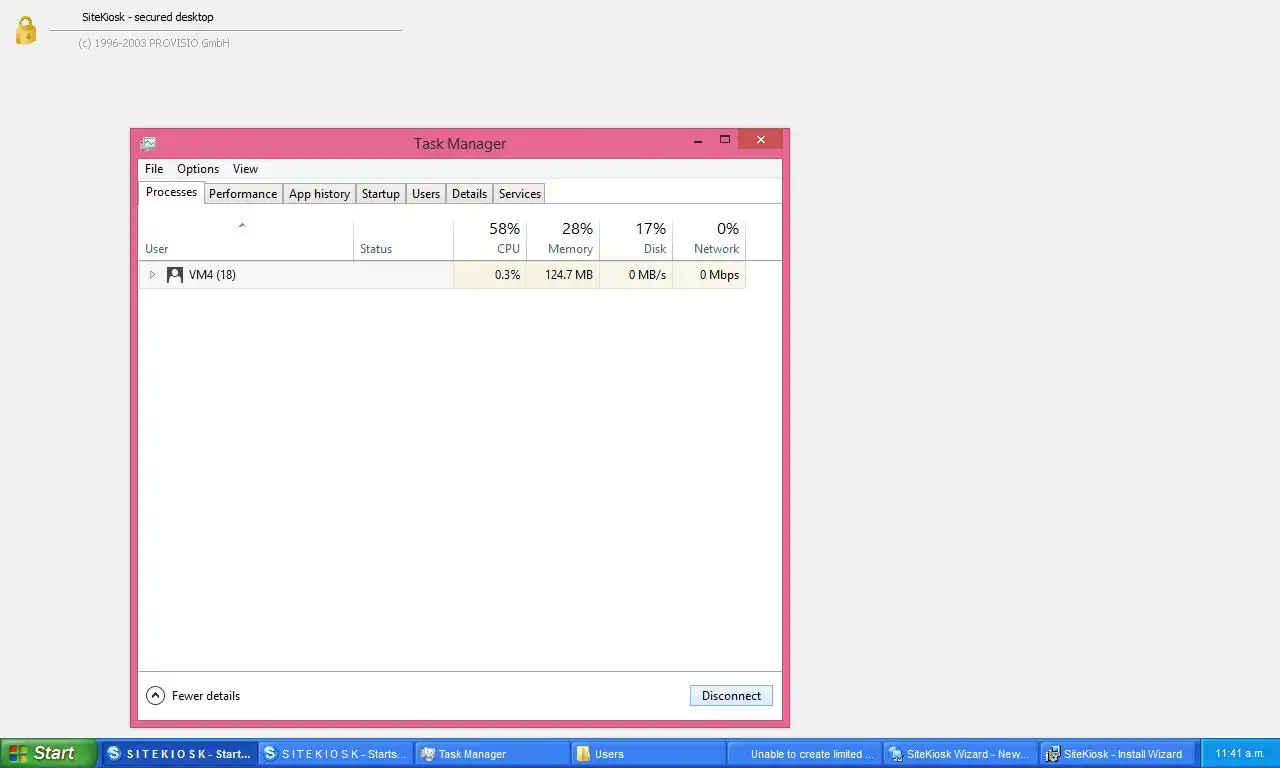Close the Task Manager window
This screenshot has width=1280, height=768.
[x=761, y=140]
